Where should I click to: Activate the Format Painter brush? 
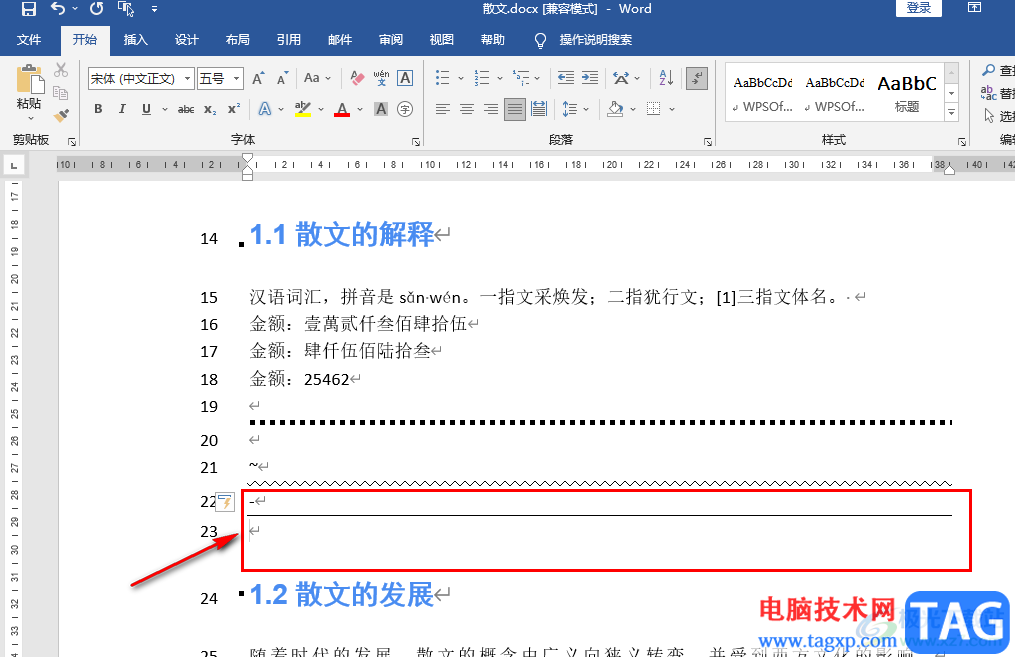coord(61,116)
